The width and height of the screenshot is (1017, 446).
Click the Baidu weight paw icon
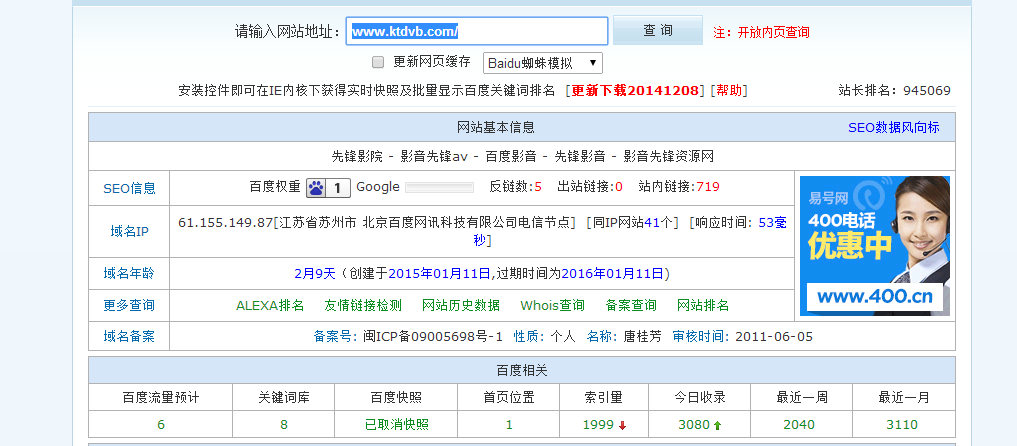(x=316, y=188)
